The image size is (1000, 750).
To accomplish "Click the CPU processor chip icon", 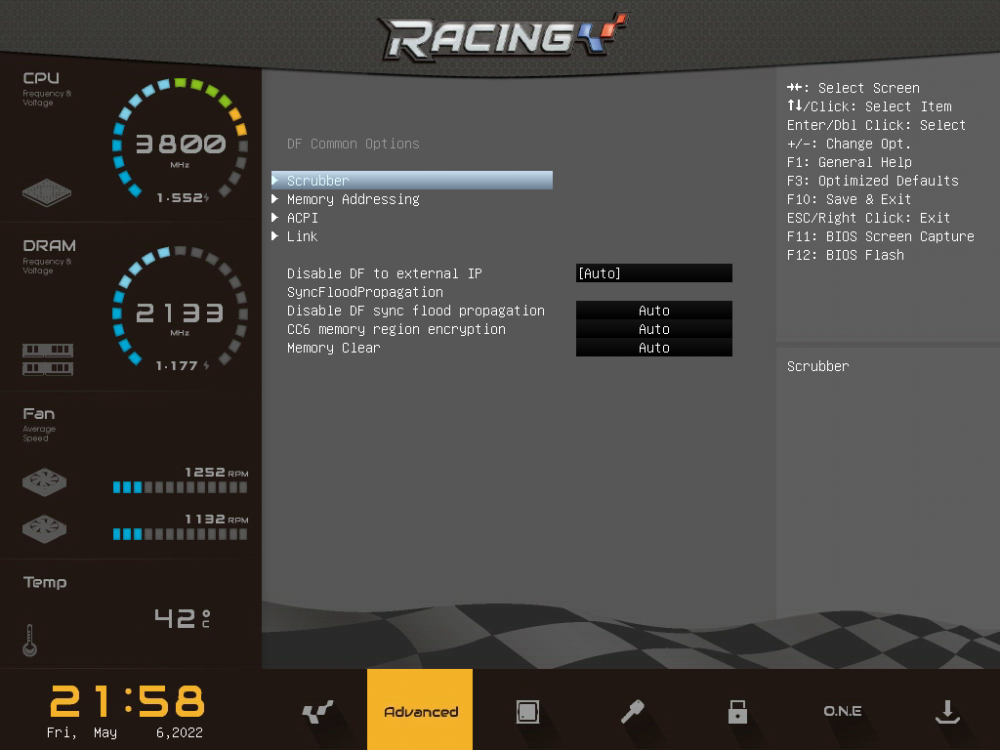I will pyautogui.click(x=47, y=193).
